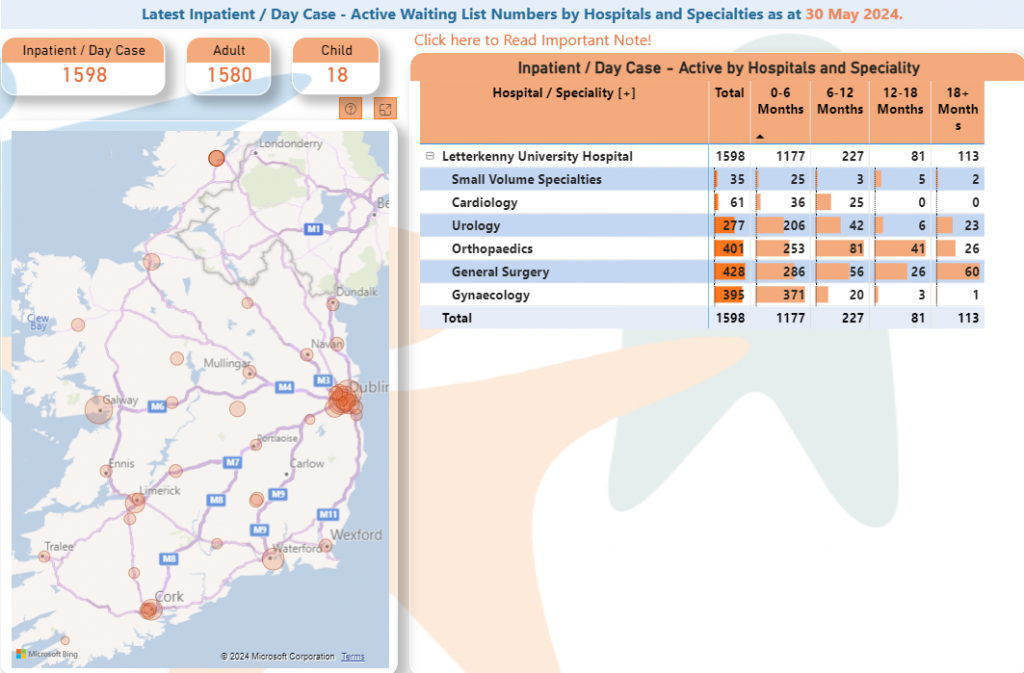Collapse the Letterkenny University Hospital row
This screenshot has height=673, width=1024.
430,156
